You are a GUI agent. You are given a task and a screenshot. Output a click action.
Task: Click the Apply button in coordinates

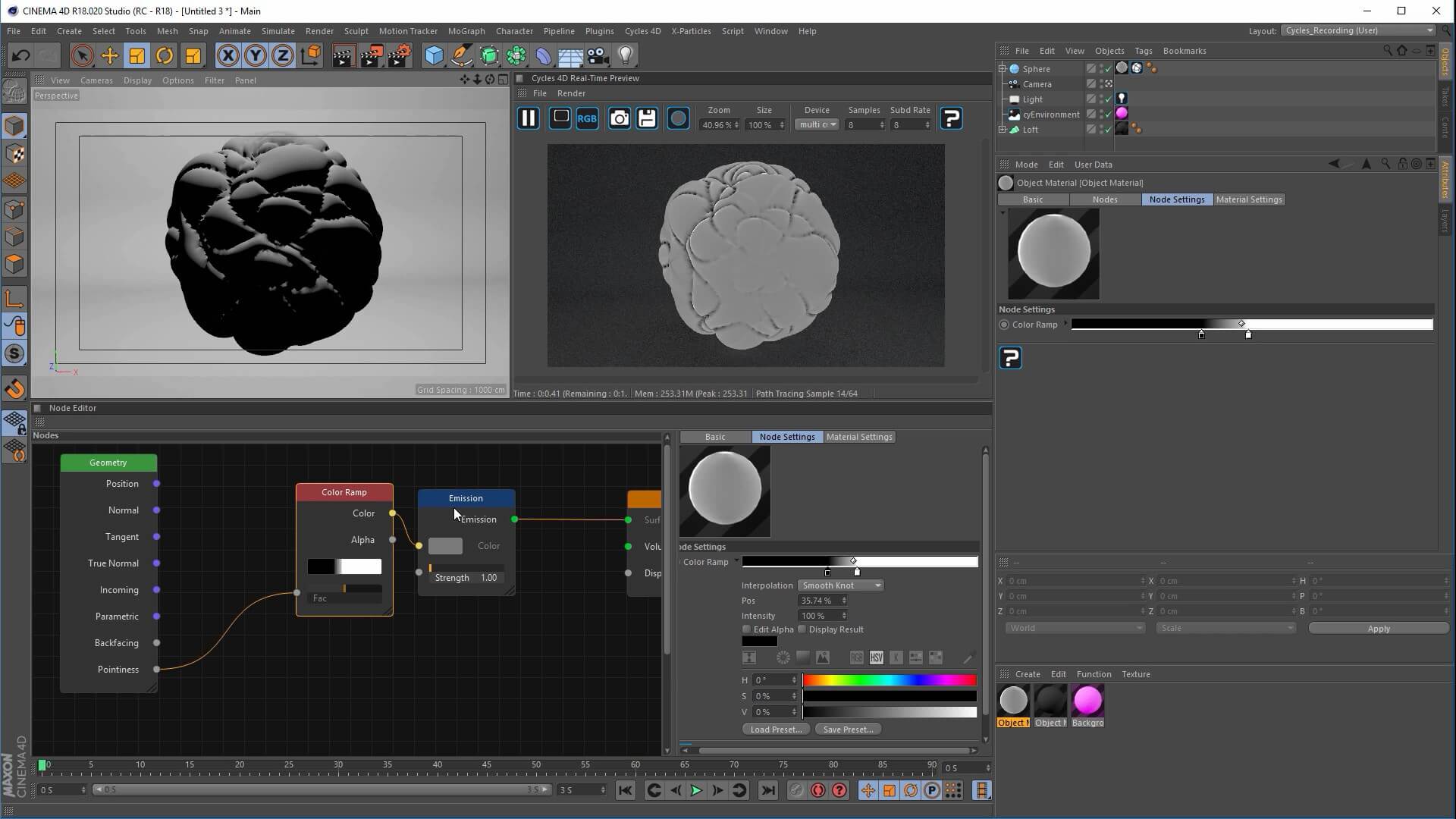tap(1378, 629)
